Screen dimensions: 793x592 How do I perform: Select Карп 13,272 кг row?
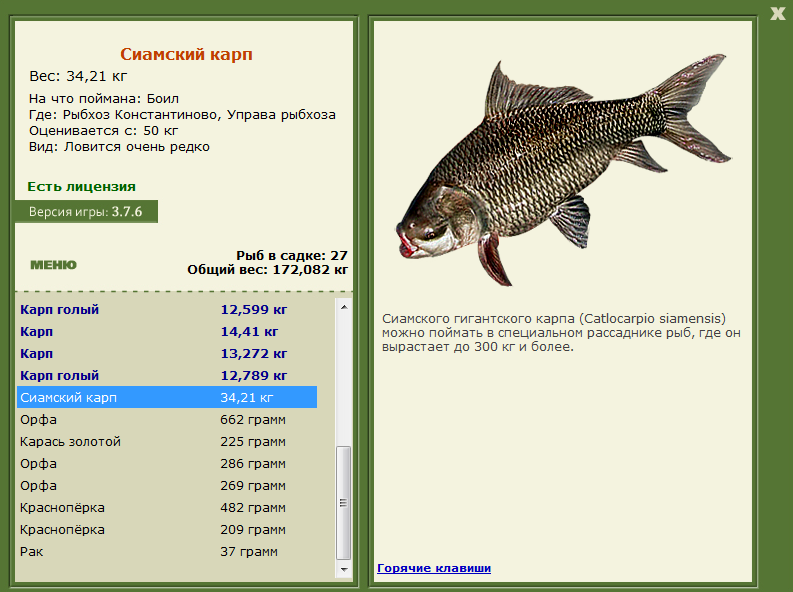(x=167, y=353)
